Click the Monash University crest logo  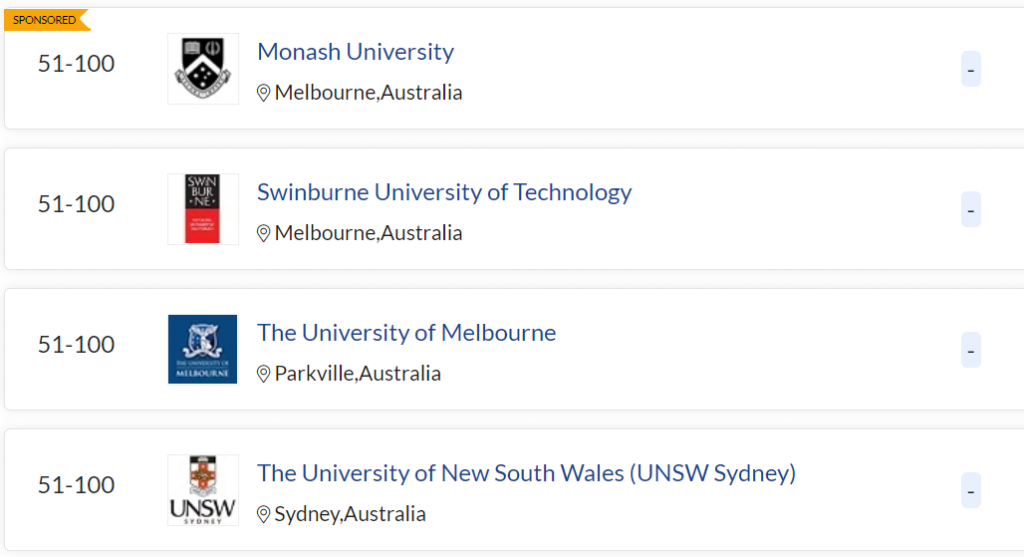tap(203, 69)
